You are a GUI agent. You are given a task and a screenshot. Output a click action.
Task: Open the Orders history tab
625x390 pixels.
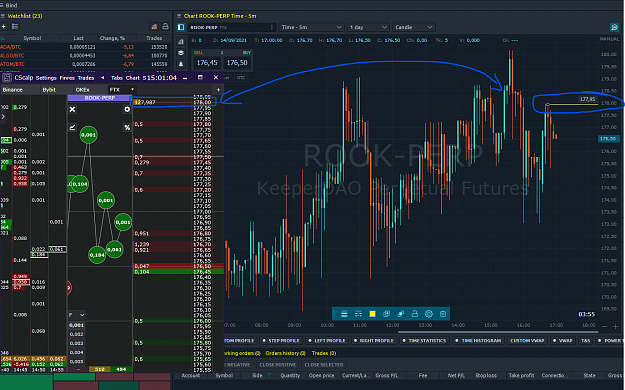coord(285,353)
